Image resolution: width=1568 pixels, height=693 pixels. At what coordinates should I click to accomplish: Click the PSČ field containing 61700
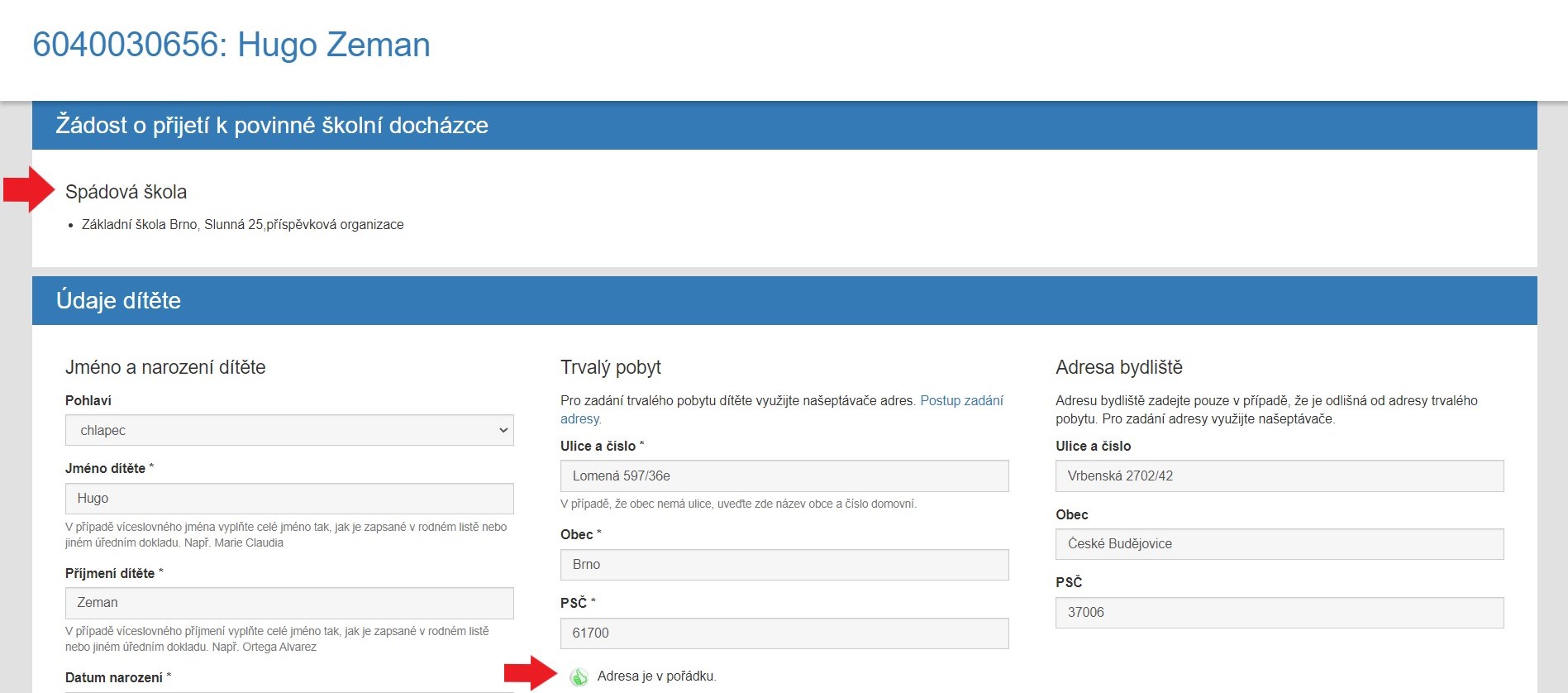[784, 633]
